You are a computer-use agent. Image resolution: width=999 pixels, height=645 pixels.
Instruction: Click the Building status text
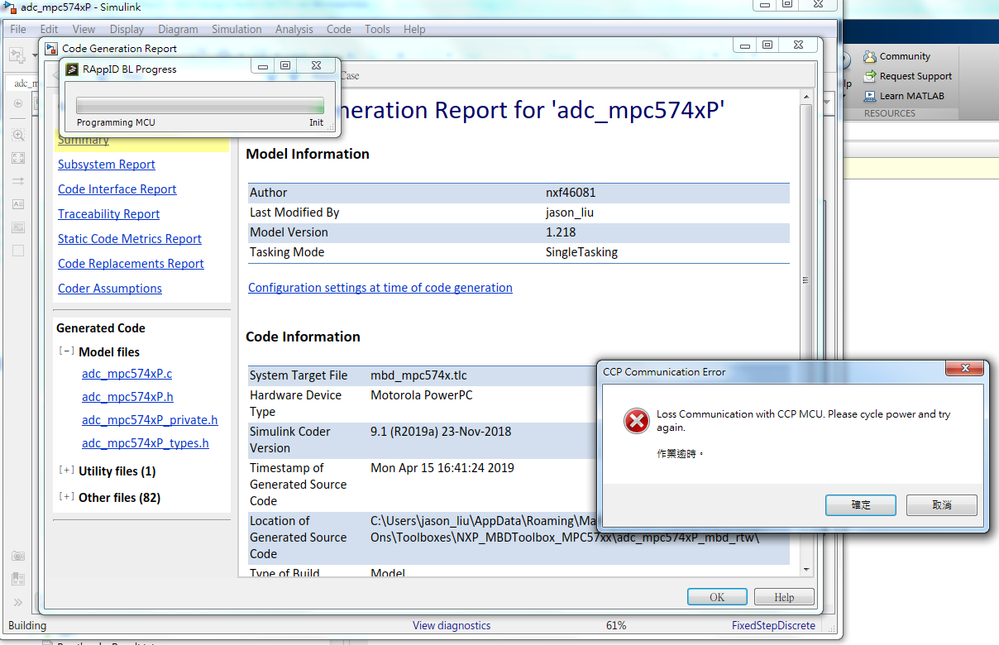click(27, 625)
